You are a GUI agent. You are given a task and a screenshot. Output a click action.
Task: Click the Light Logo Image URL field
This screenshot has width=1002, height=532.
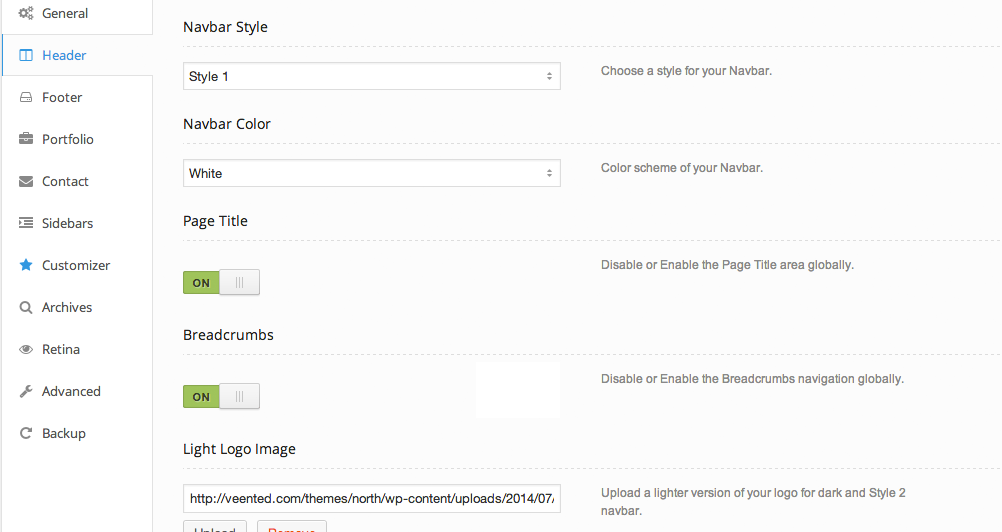tap(371, 498)
